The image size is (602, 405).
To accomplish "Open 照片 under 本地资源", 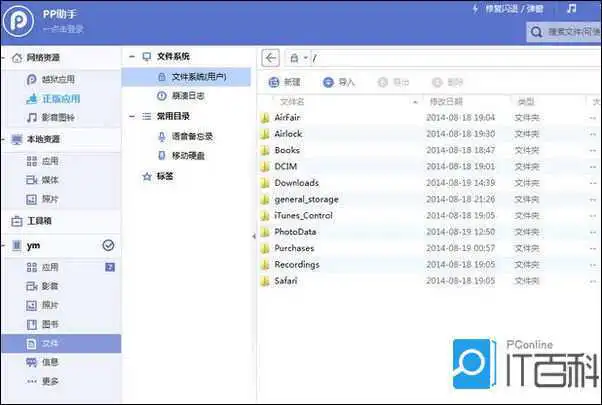I will (x=50, y=199).
